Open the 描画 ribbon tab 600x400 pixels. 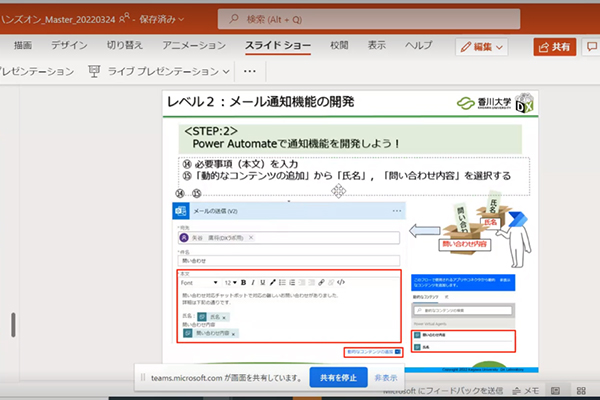[x=23, y=46]
